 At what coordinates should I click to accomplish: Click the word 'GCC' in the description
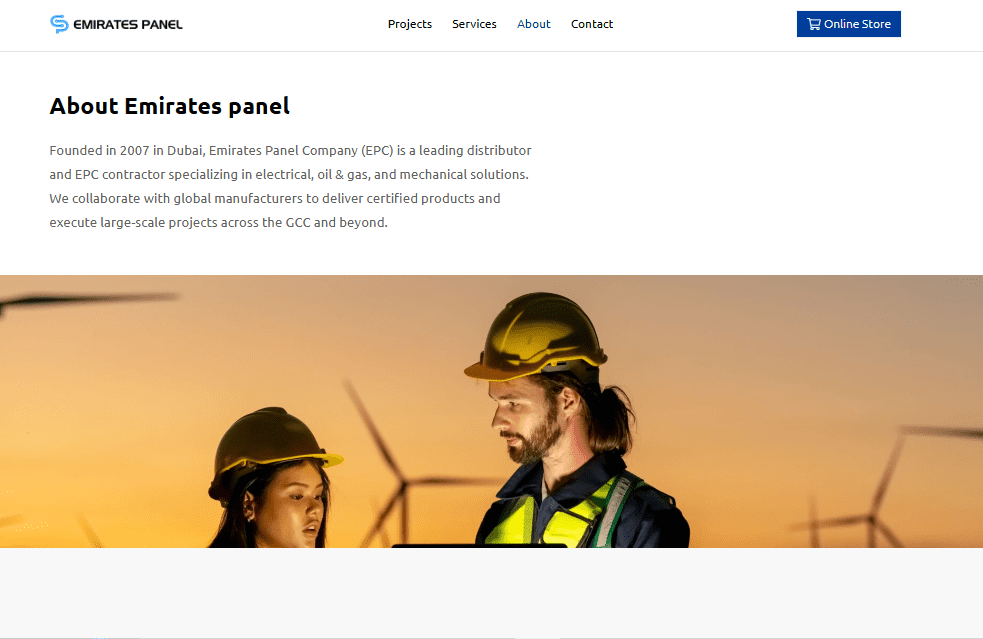tap(298, 223)
